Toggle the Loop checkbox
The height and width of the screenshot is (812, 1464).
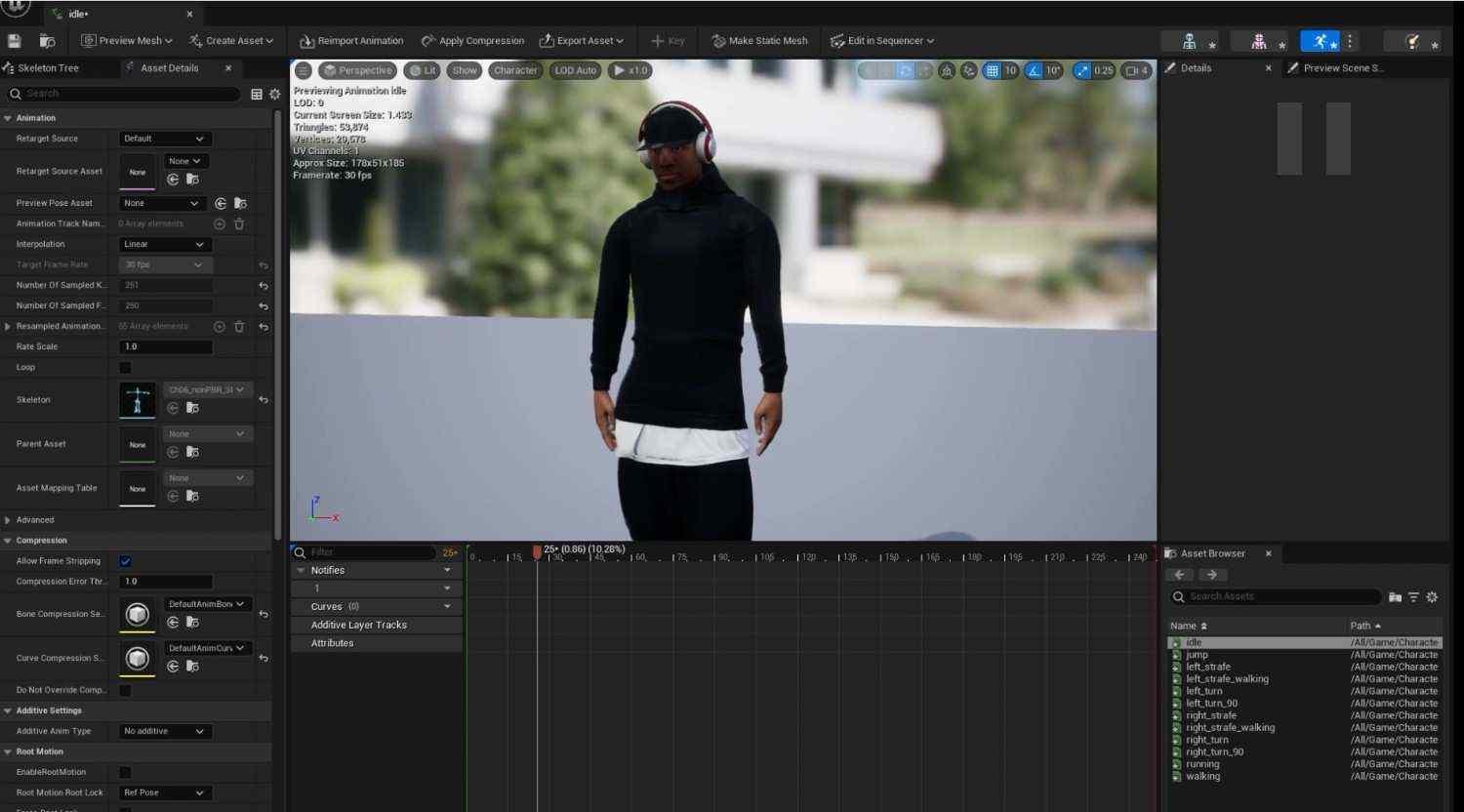pyautogui.click(x=125, y=368)
